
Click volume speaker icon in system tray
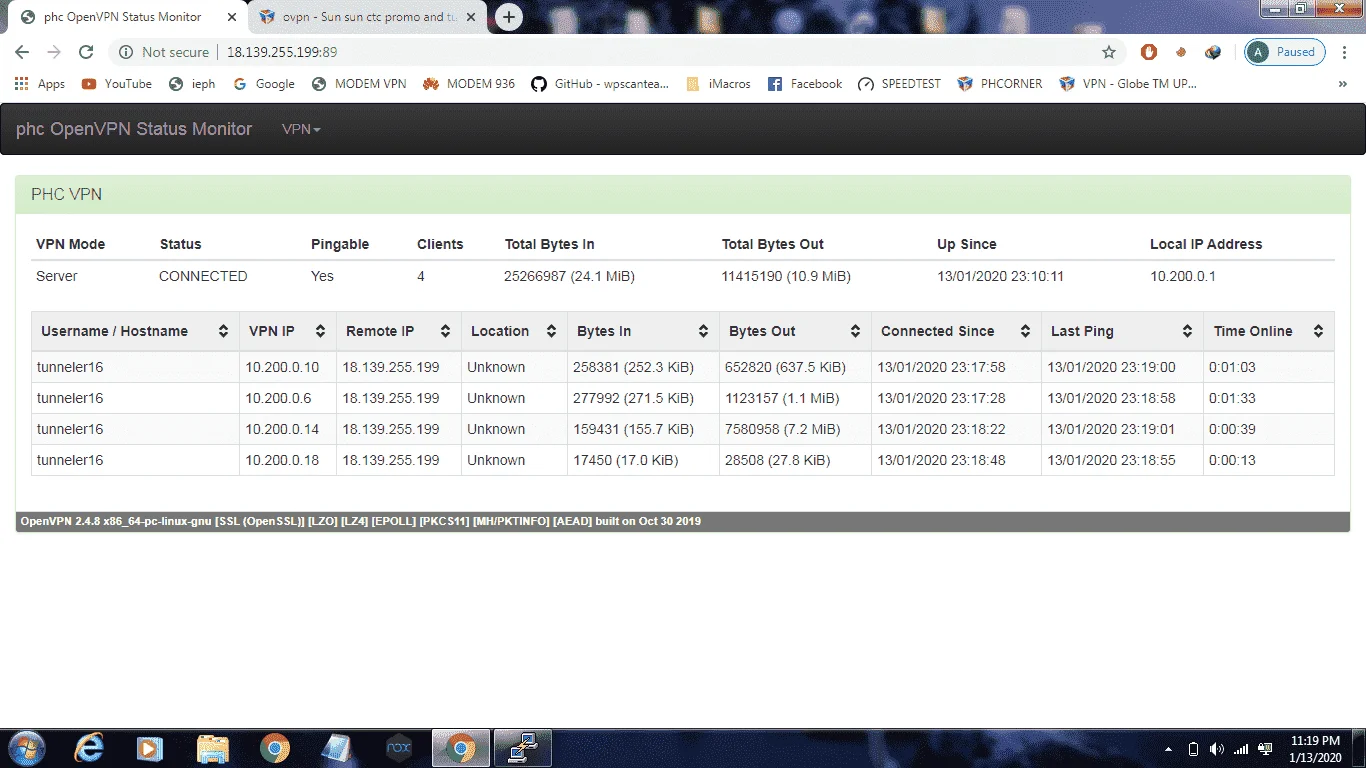tap(1216, 749)
